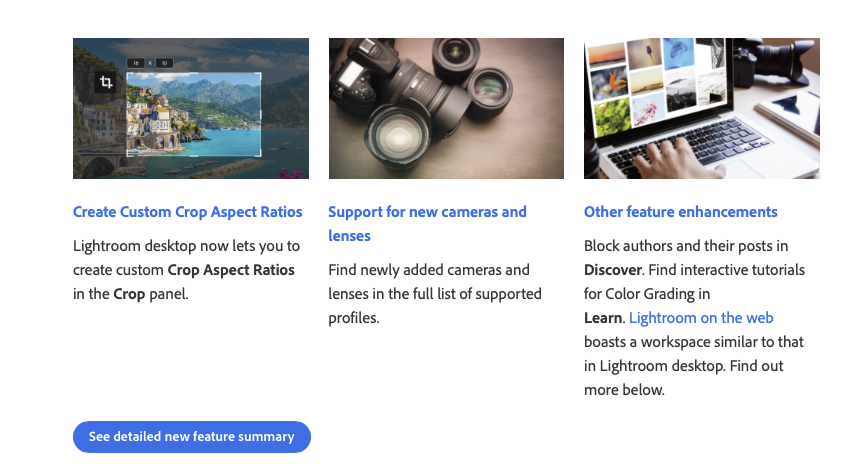Click the bold word Learn
This screenshot has height=464, width=863.
pyautogui.click(x=604, y=318)
